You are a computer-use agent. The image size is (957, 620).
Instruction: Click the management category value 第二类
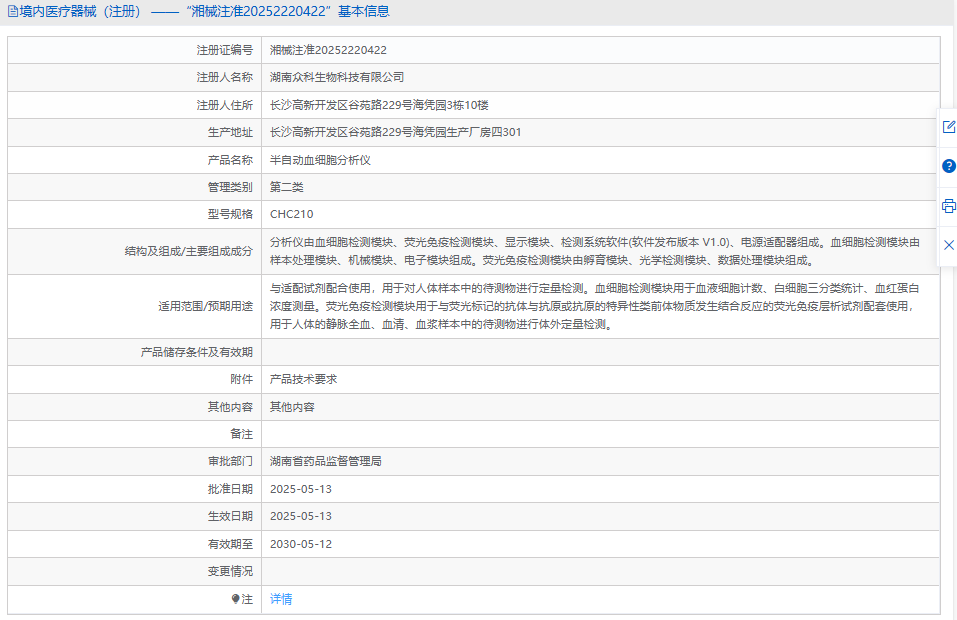(286, 187)
